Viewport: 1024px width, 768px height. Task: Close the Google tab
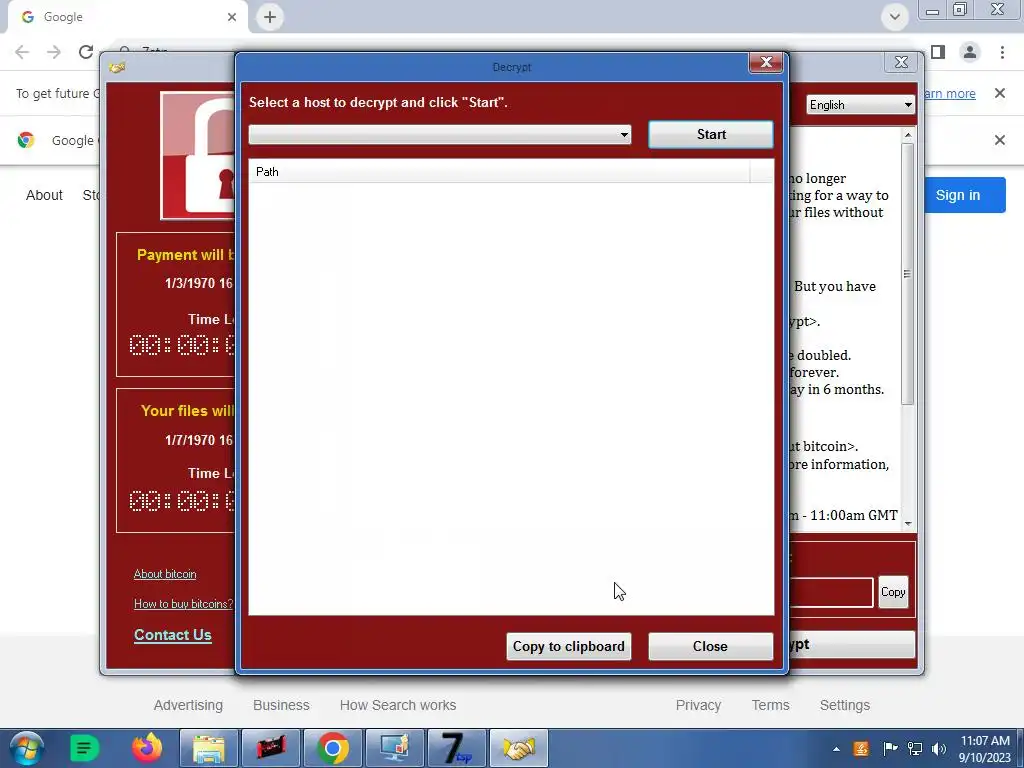point(232,17)
